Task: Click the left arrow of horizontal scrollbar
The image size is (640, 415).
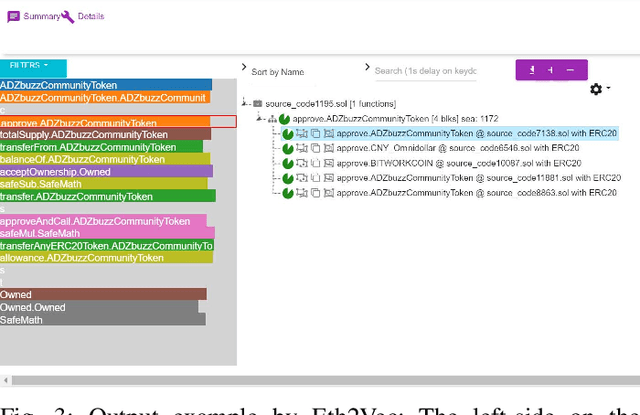Action: point(5,380)
